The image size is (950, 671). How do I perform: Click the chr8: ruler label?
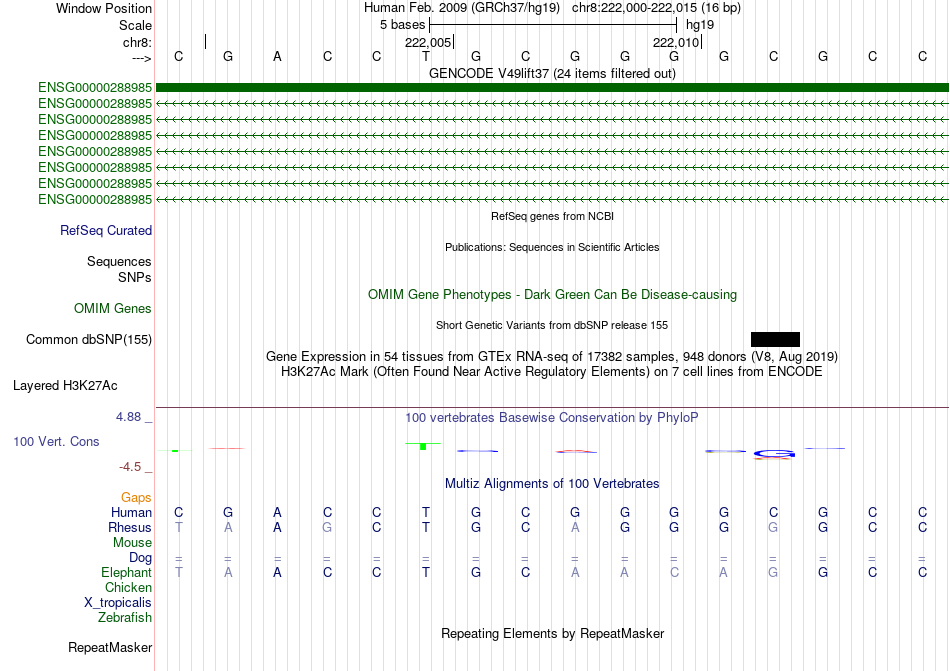click(x=137, y=42)
